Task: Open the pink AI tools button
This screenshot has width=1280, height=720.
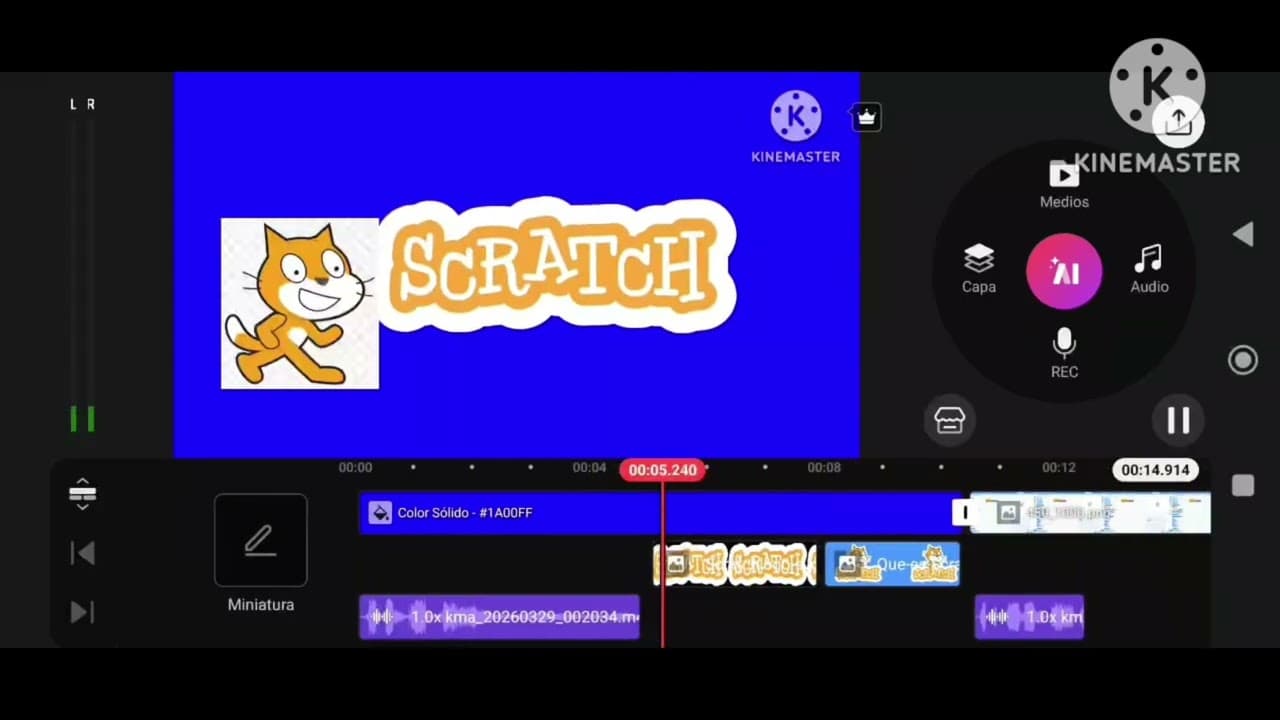Action: 1064,271
